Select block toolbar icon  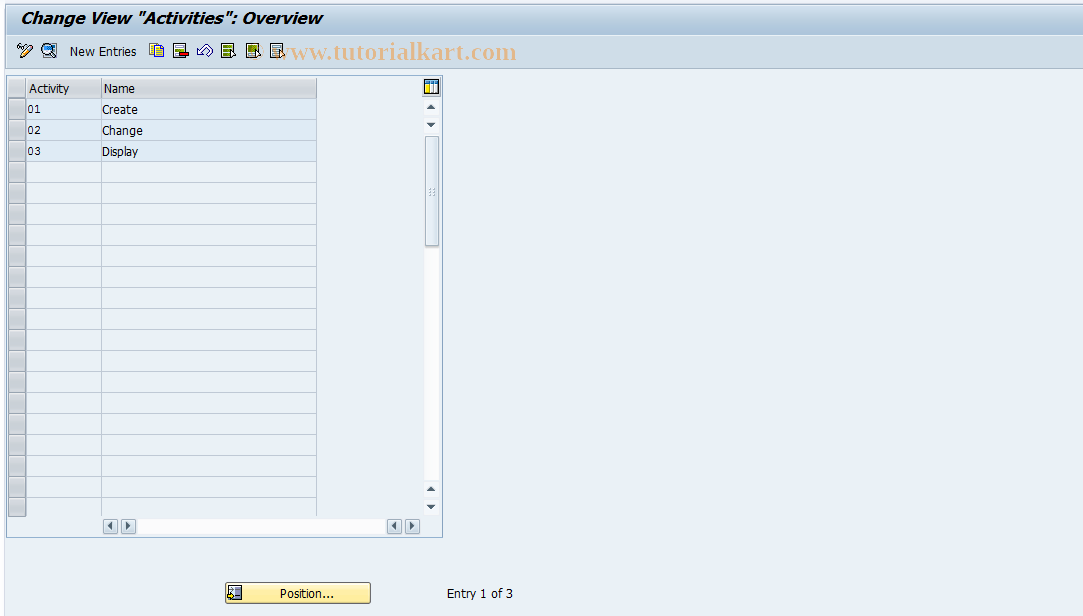click(x=253, y=51)
